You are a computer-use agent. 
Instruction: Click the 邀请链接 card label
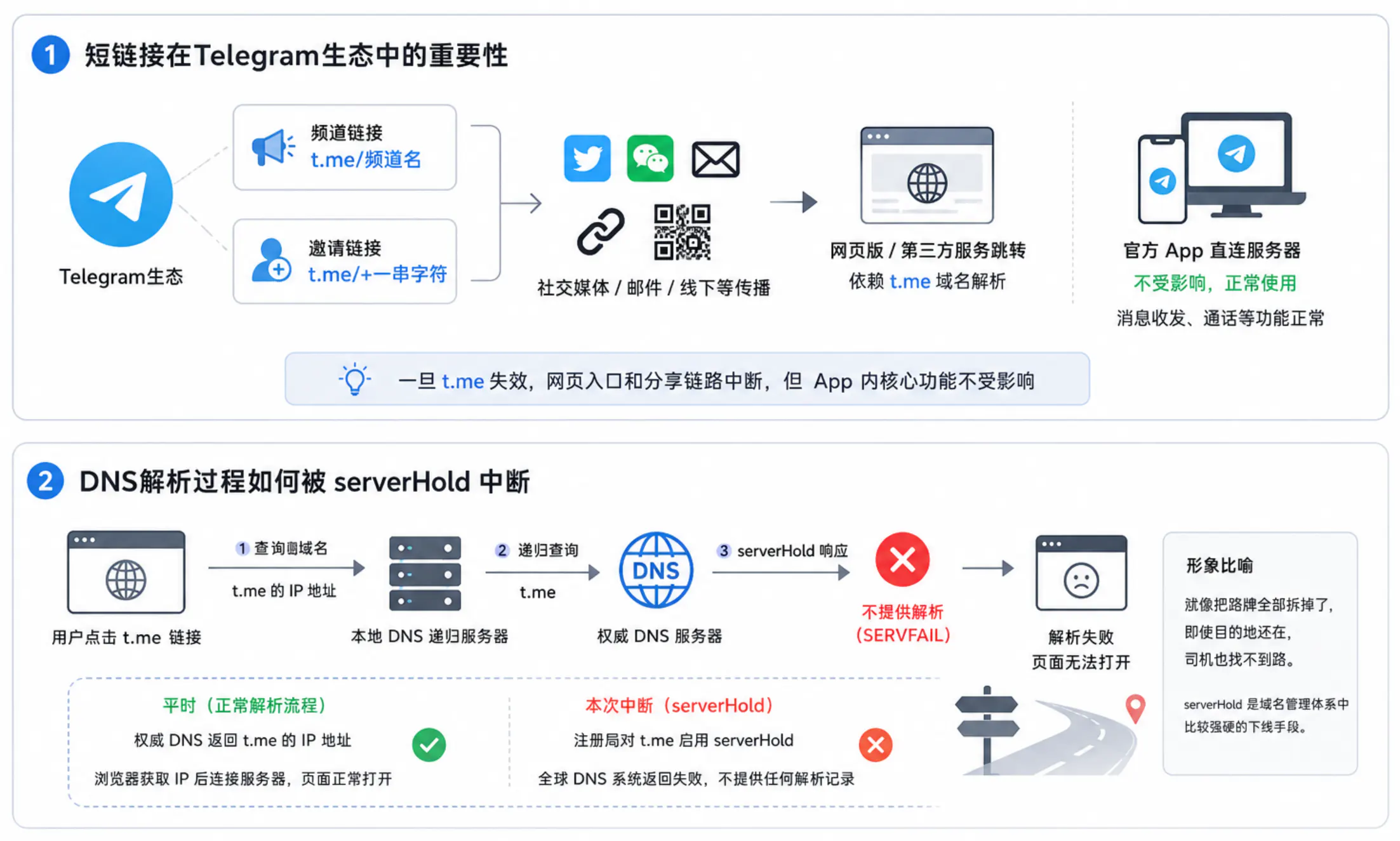(x=345, y=248)
